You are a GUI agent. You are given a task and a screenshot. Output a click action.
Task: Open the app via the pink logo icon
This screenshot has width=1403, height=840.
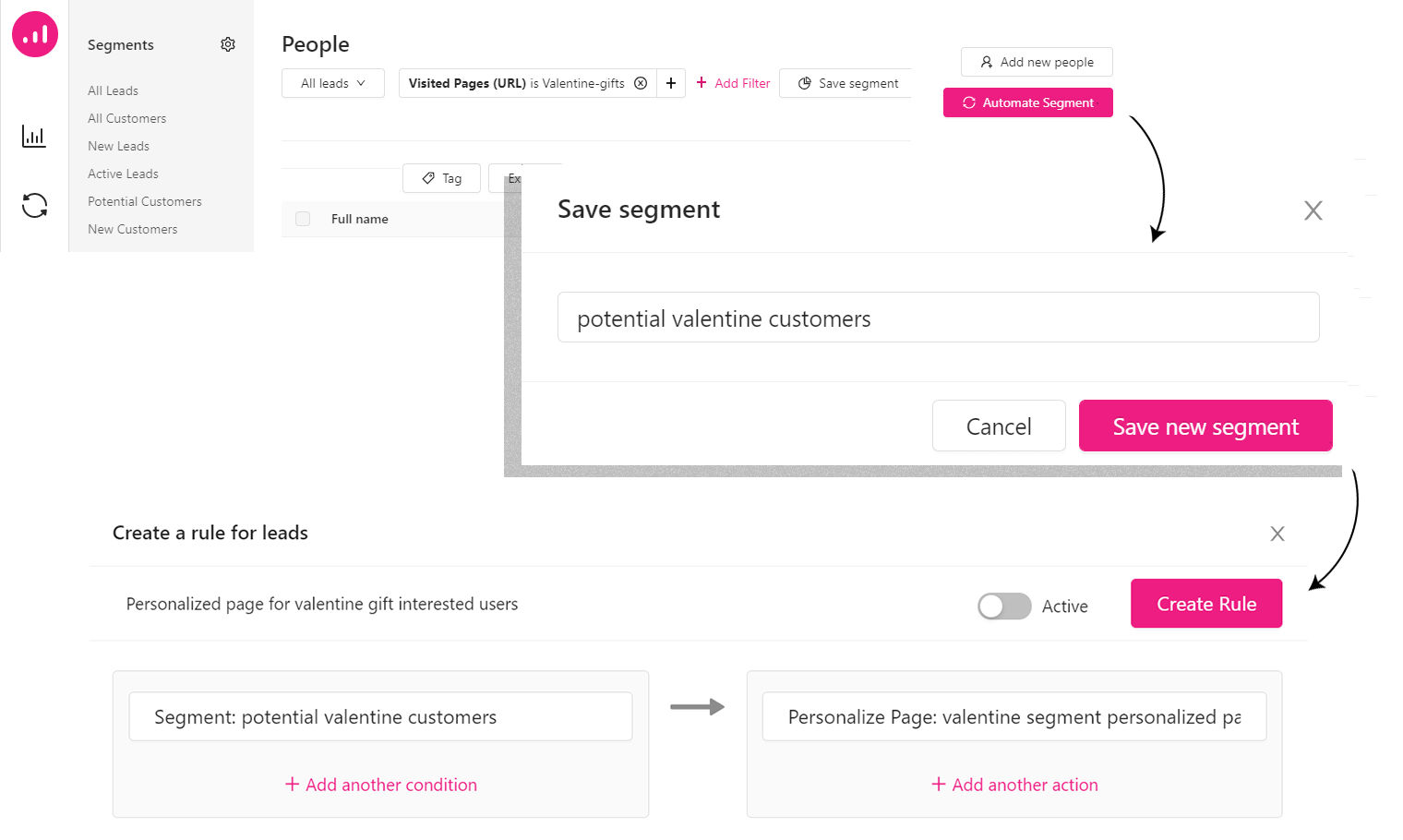click(x=34, y=34)
